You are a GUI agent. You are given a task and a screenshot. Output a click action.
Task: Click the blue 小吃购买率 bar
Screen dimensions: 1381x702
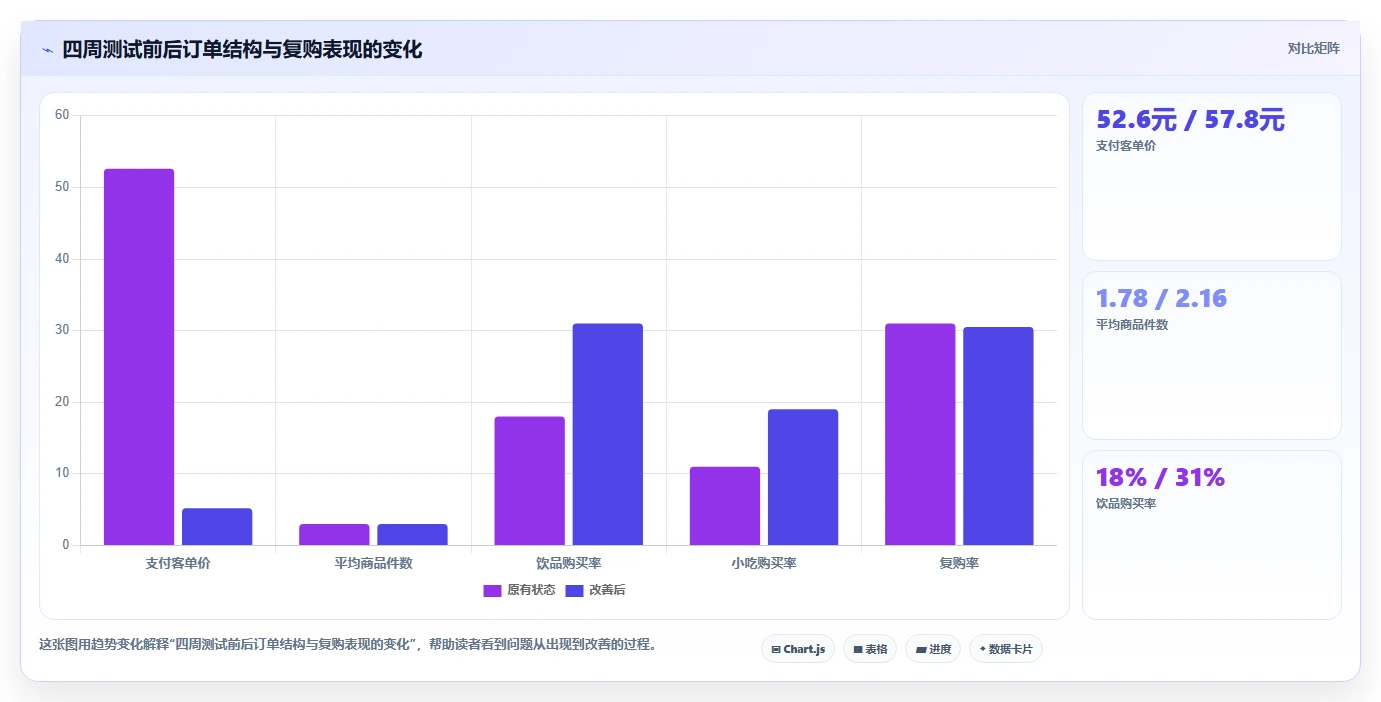point(802,477)
